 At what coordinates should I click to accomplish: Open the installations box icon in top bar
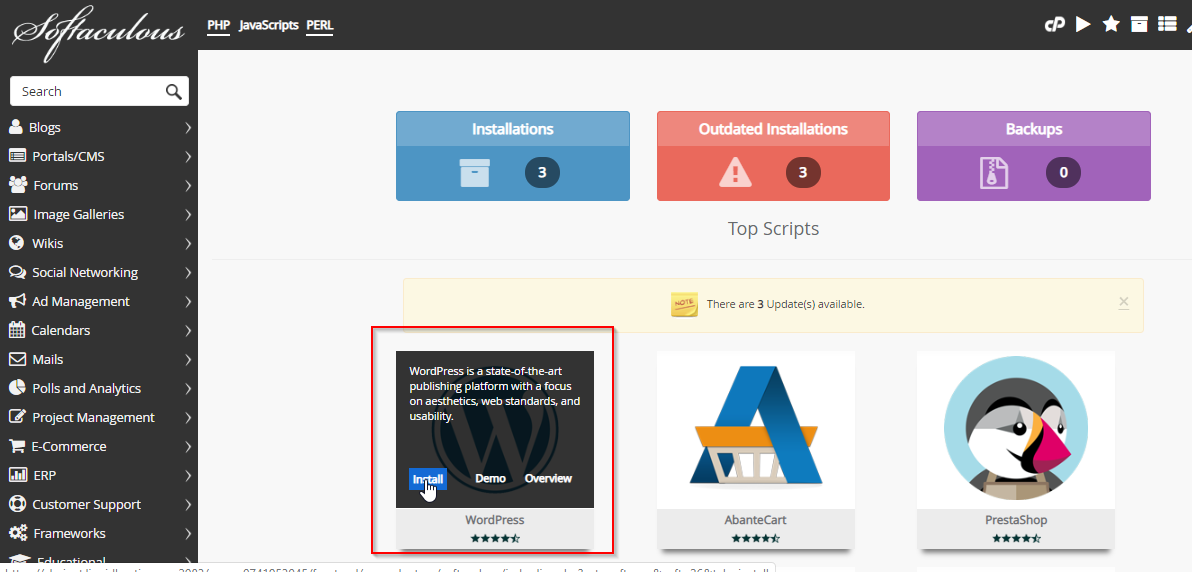[1139, 24]
